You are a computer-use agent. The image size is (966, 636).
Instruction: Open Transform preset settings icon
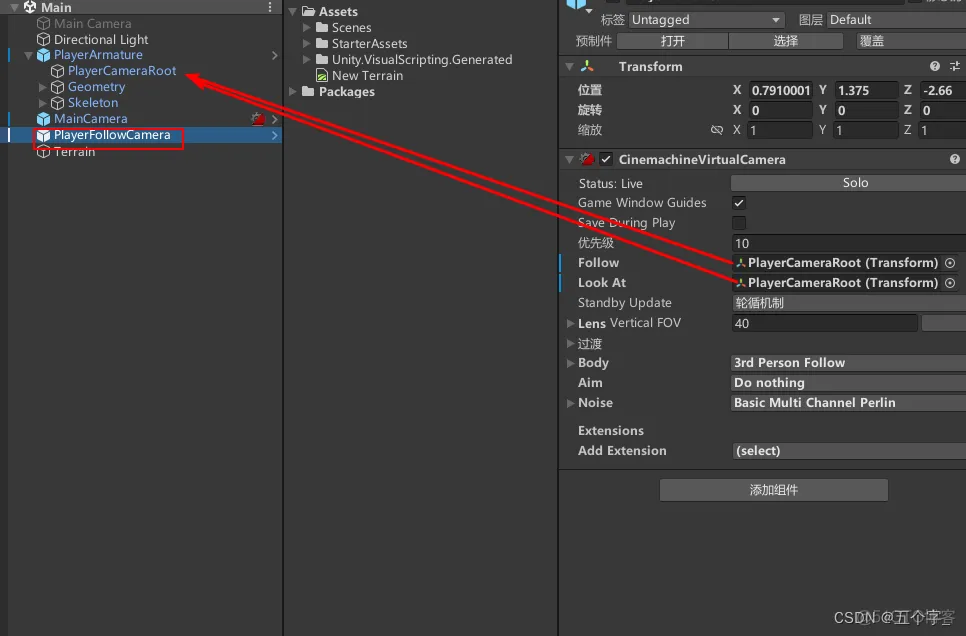(x=955, y=66)
